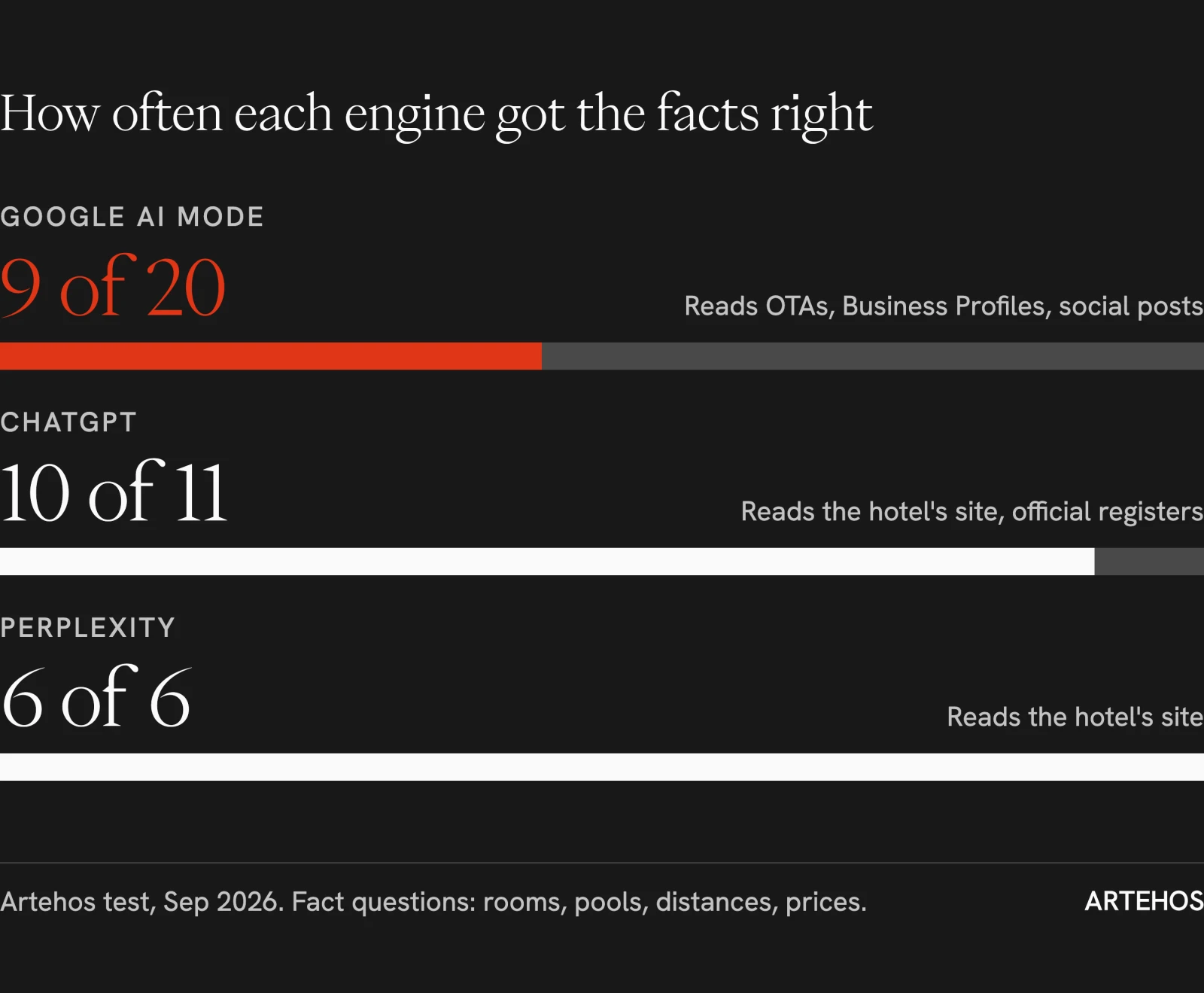Click the gray remainder of Google AI bar
This screenshot has height=993, width=1204.
coord(873,356)
